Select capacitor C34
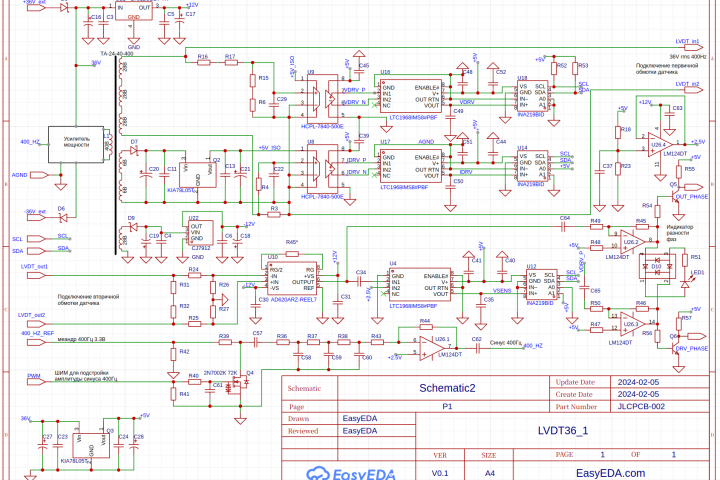The width and height of the screenshot is (720, 480). (360, 281)
